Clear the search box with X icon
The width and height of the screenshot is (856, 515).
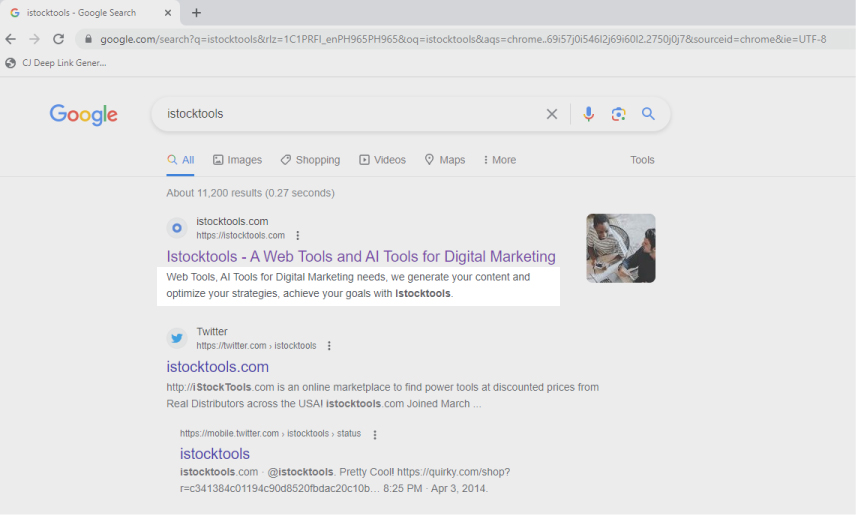[552, 114]
